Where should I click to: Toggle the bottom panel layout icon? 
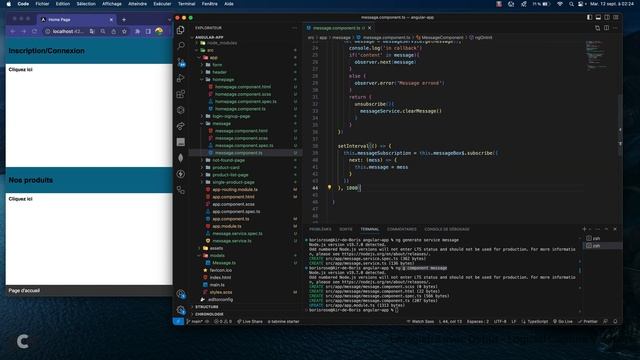pos(598,17)
